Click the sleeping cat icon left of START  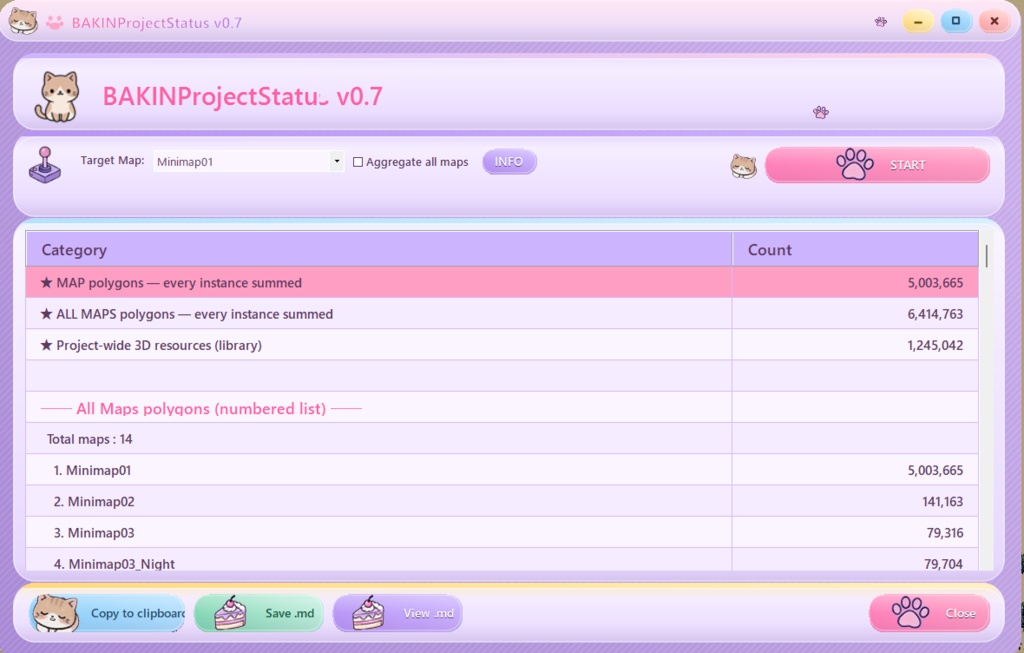point(744,166)
